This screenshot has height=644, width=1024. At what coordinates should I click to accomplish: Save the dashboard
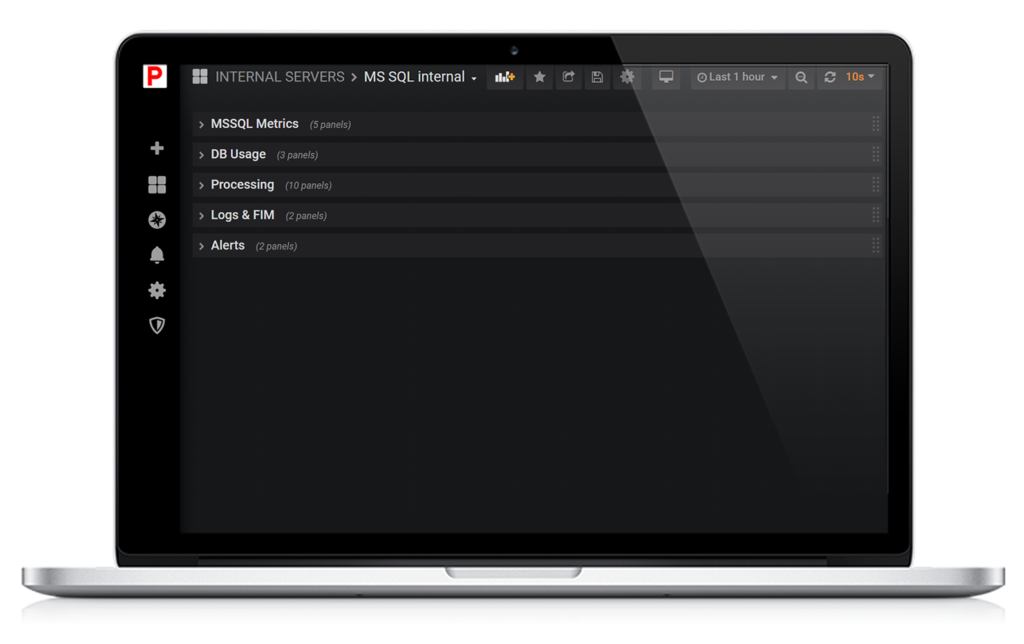point(597,77)
